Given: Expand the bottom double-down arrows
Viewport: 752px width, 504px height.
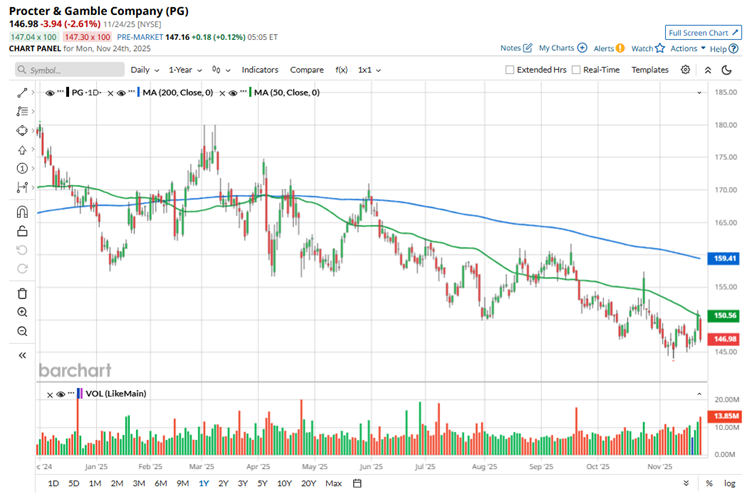Looking at the screenshot, I should [x=686, y=483].
